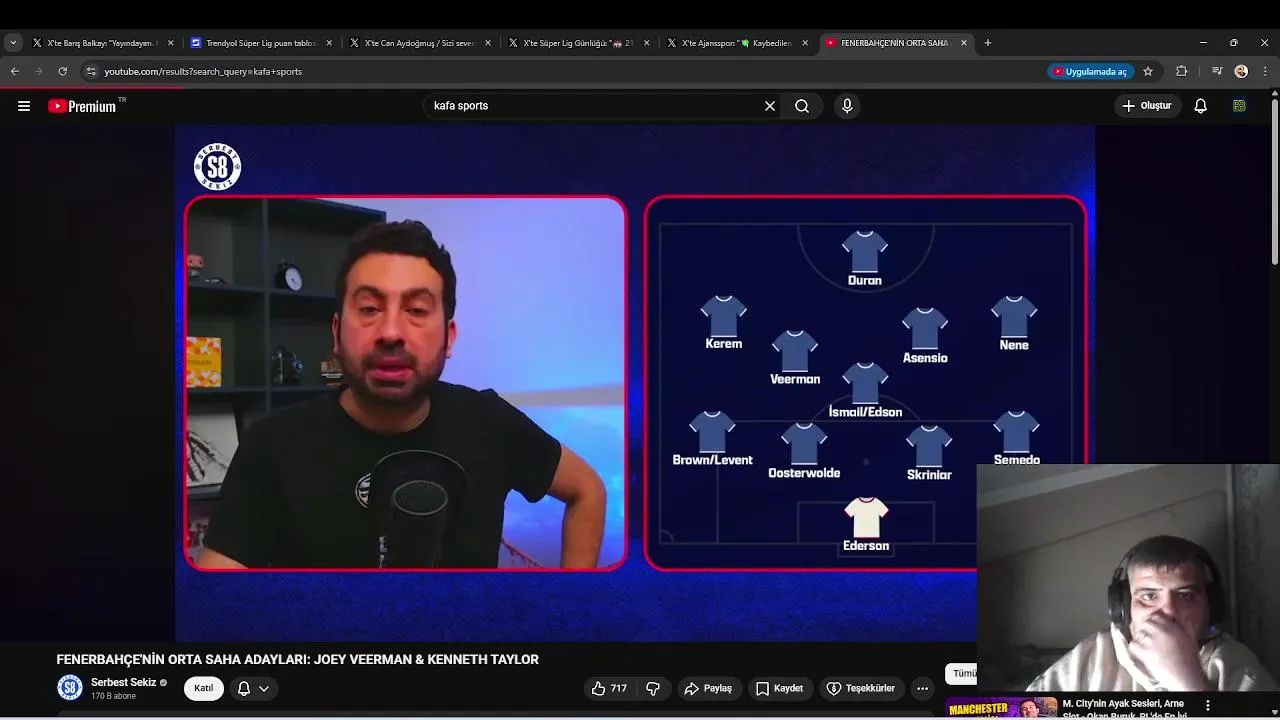This screenshot has width=1280, height=720.
Task: Bookmark this page with the star
Action: pos(1148,71)
